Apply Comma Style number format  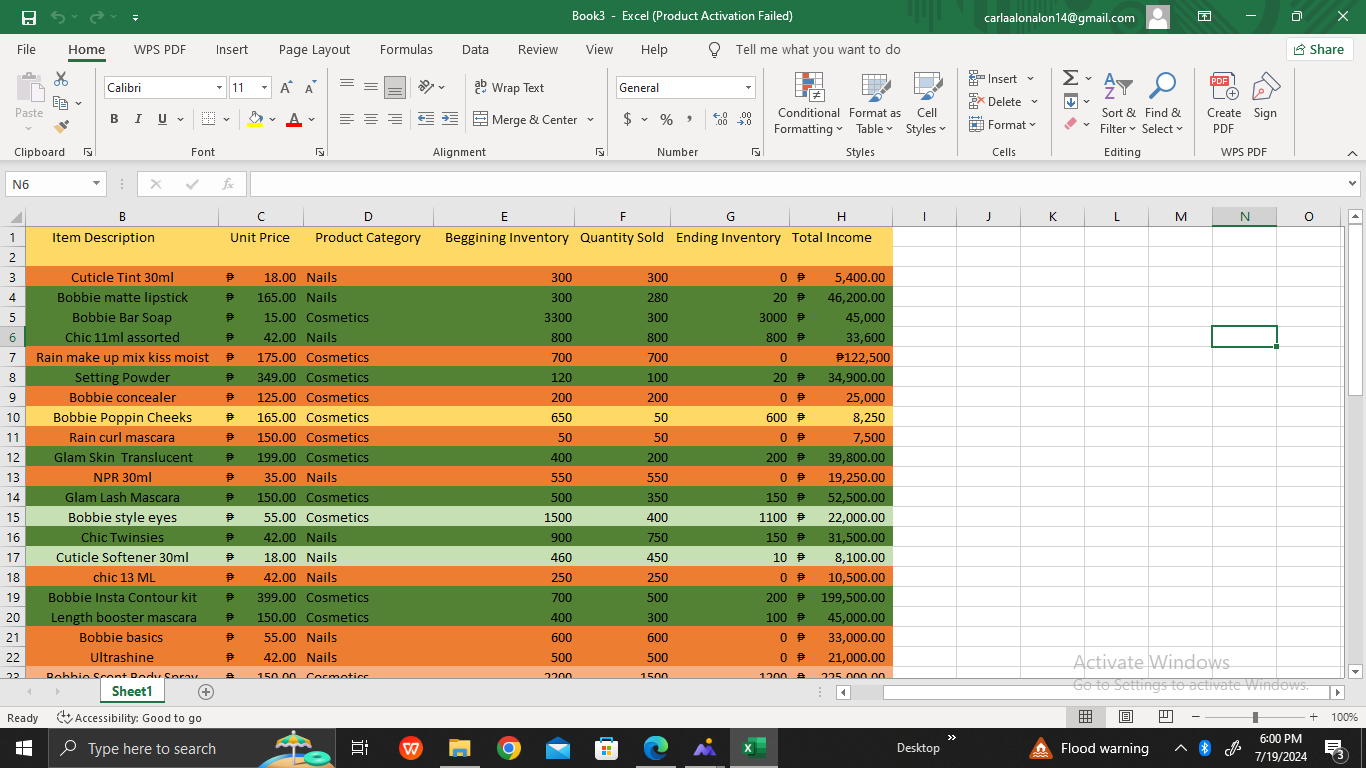pos(689,119)
